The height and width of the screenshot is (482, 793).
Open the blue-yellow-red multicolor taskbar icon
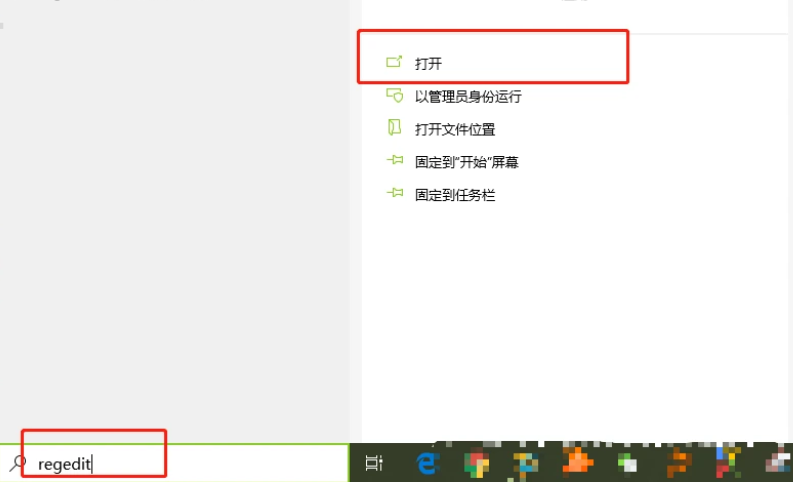pyautogui.click(x=727, y=462)
